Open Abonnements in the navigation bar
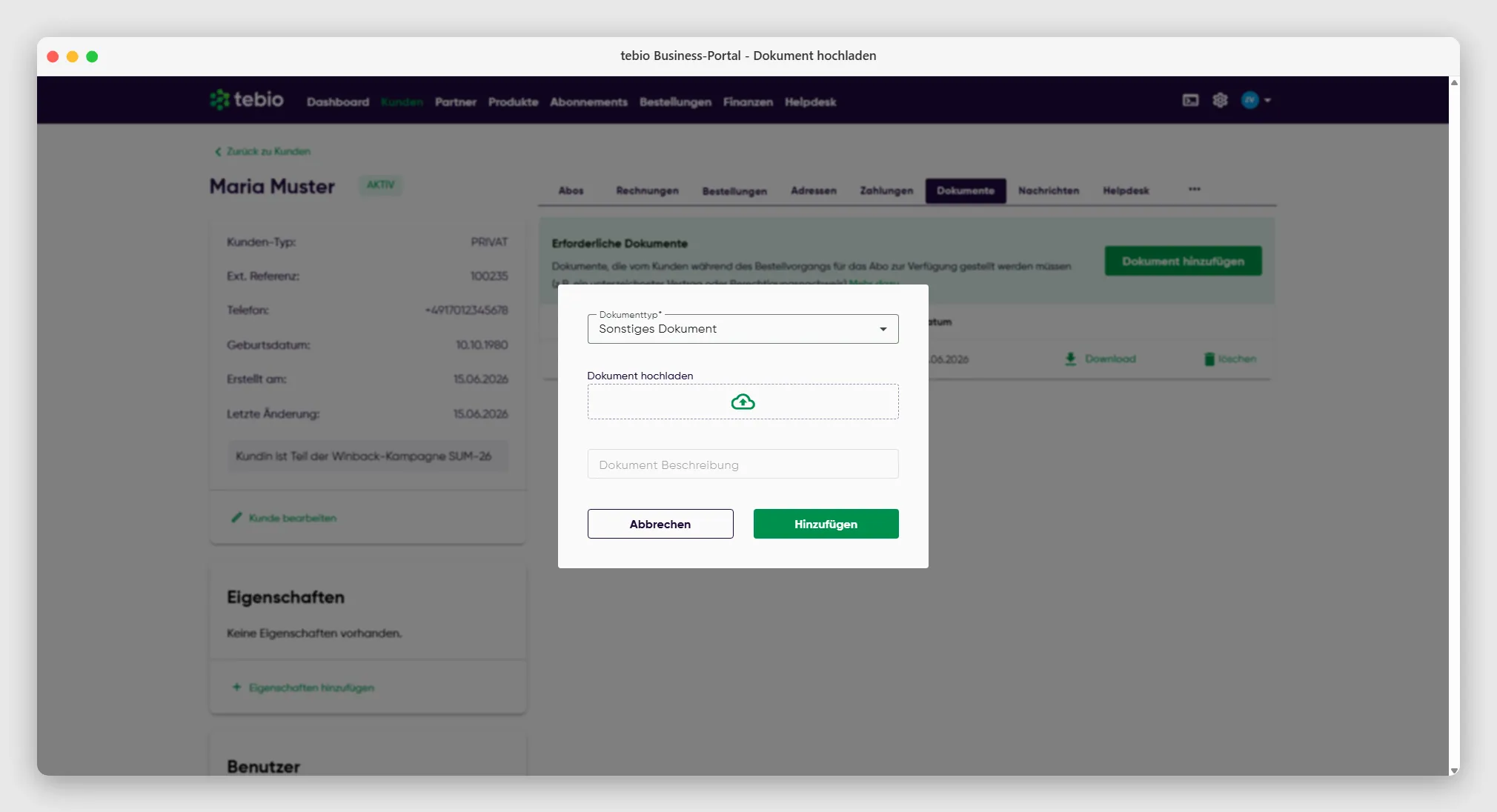 point(588,101)
